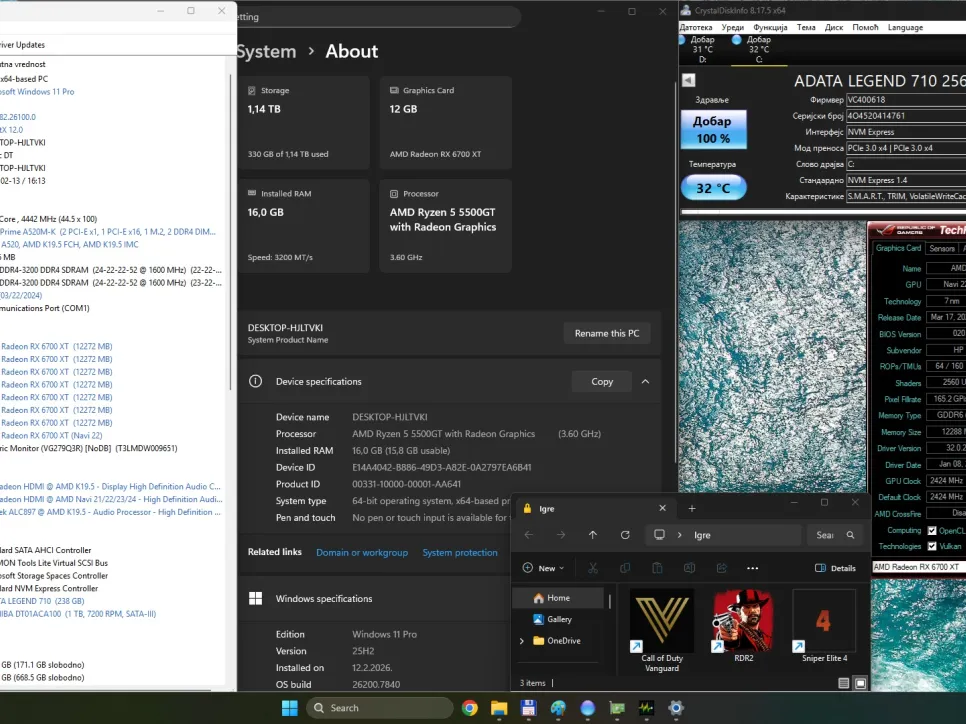Toggle the OpenCL checkbox in GPU-Z

(x=932, y=531)
